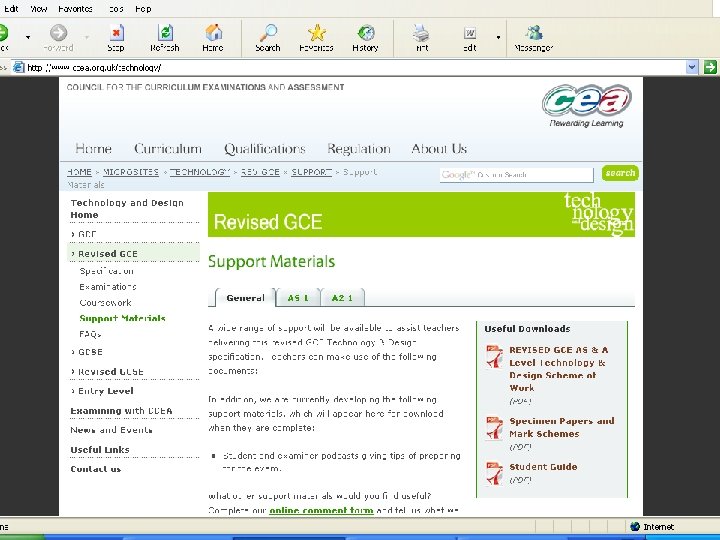The image size is (720, 540).
Task: Click the Refresh toolbar icon
Action: 165,33
